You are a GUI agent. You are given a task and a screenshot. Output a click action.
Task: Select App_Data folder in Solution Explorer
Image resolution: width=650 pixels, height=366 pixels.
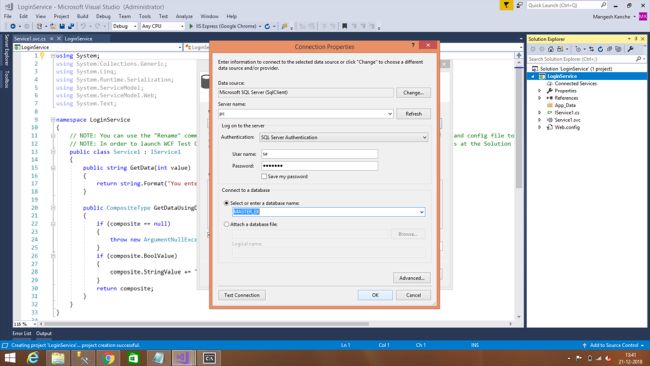pos(565,106)
